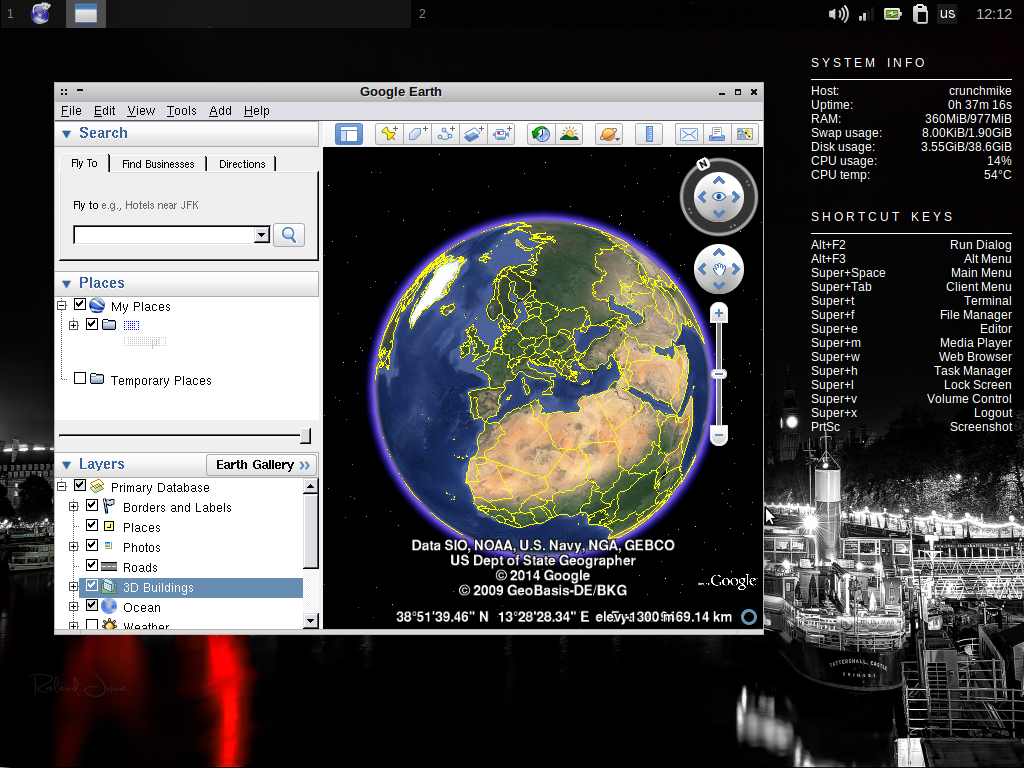Collapse the Search panel triangle
1024x768 pixels.
tap(66, 134)
